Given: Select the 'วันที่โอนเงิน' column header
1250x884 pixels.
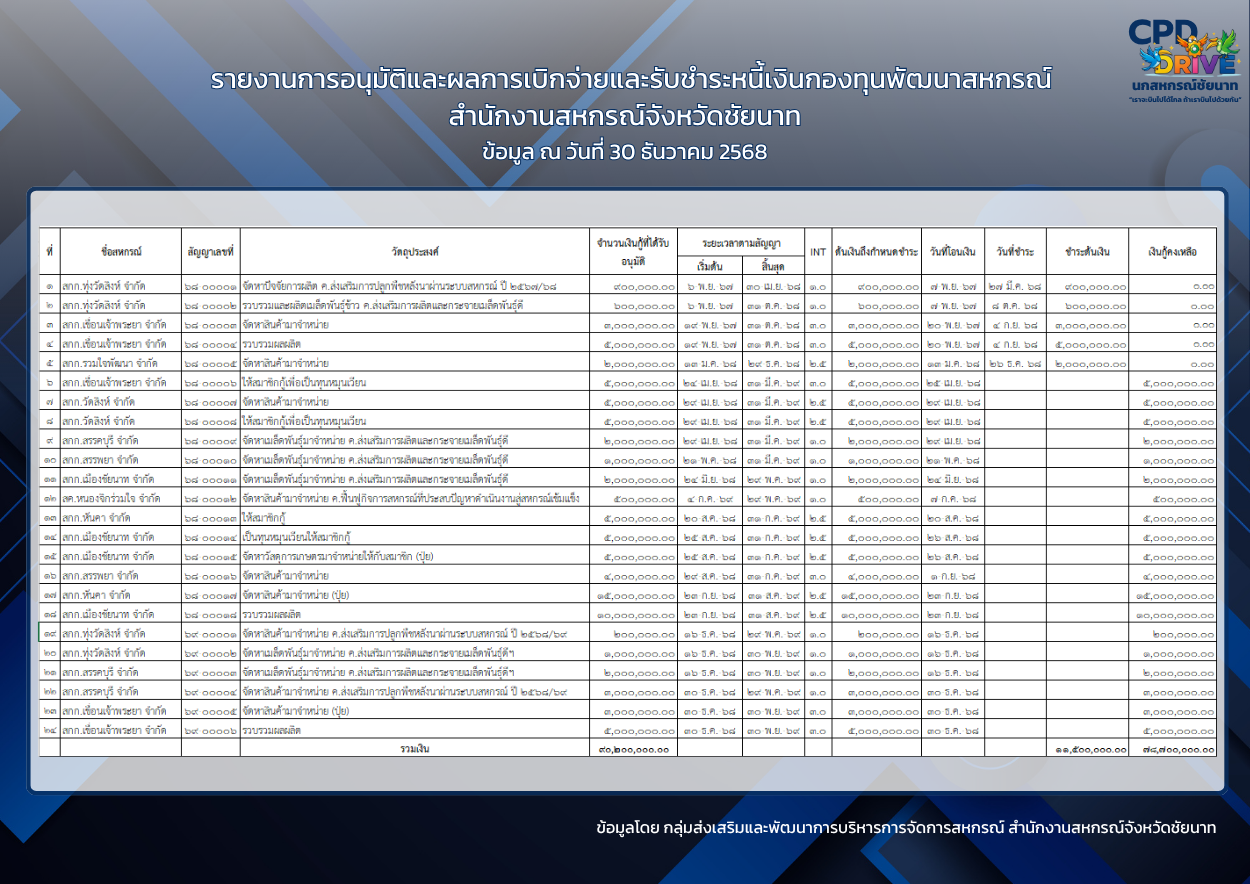Looking at the screenshot, I should coord(952,252).
